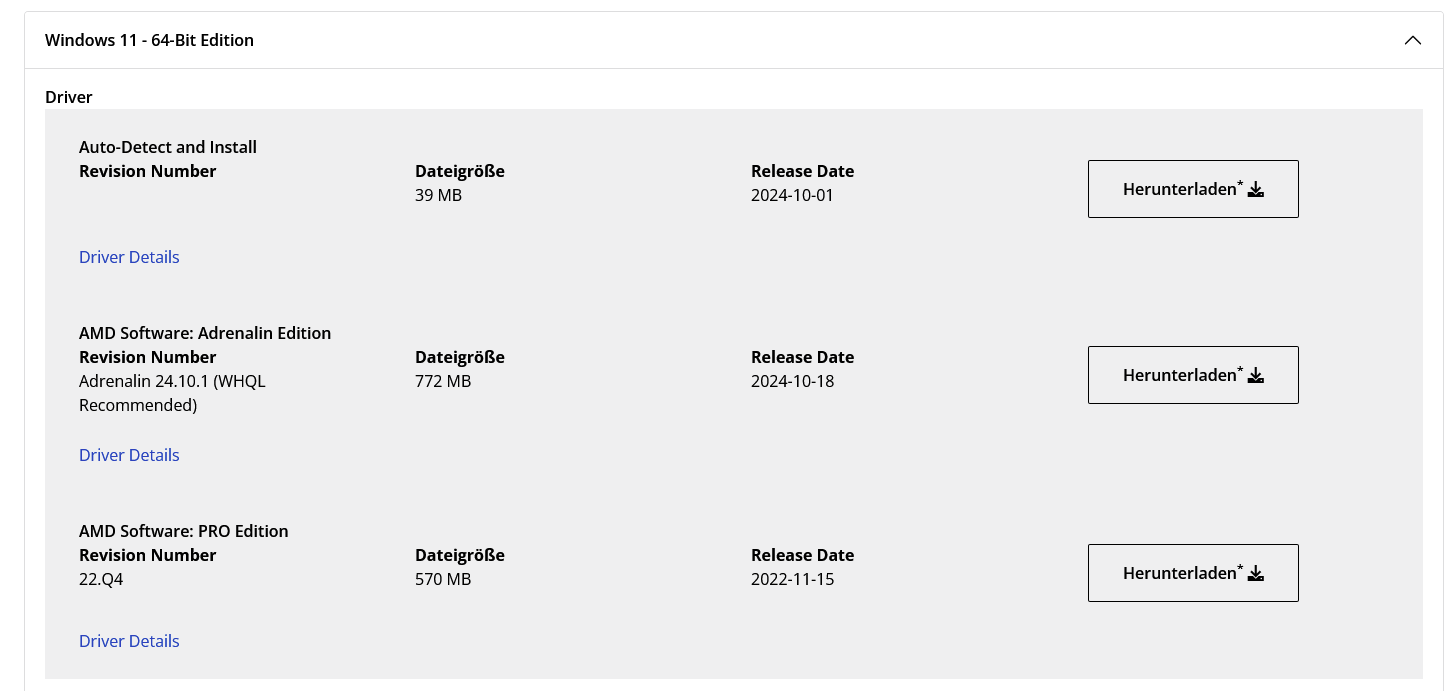Select the AMD Software: Adrenalin Edition title
Screen dimensions: 1450x691
(x=205, y=333)
